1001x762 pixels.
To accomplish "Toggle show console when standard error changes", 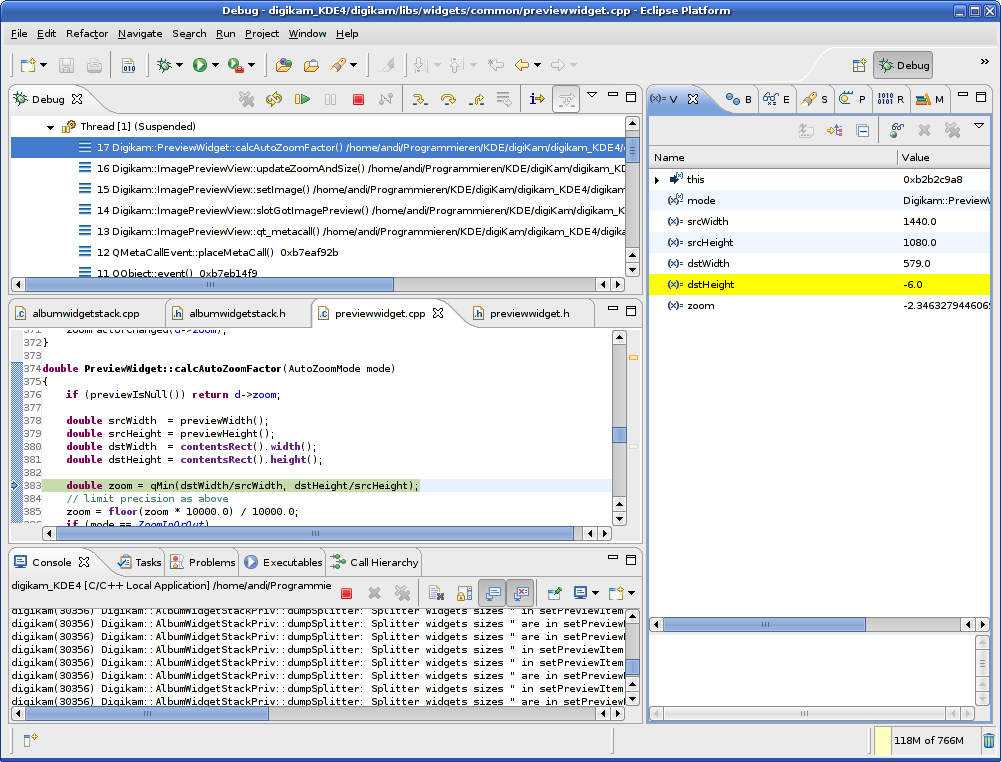I will (x=520, y=593).
